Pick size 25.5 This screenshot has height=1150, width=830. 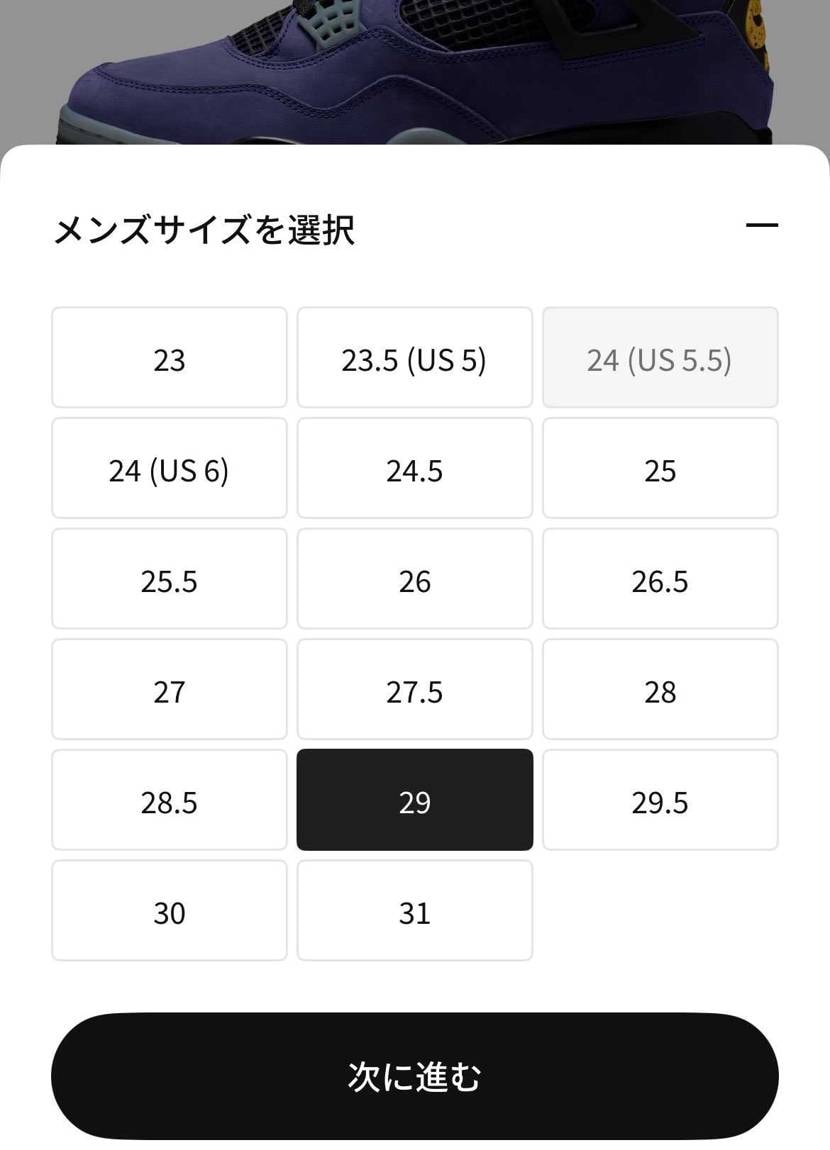click(x=169, y=579)
